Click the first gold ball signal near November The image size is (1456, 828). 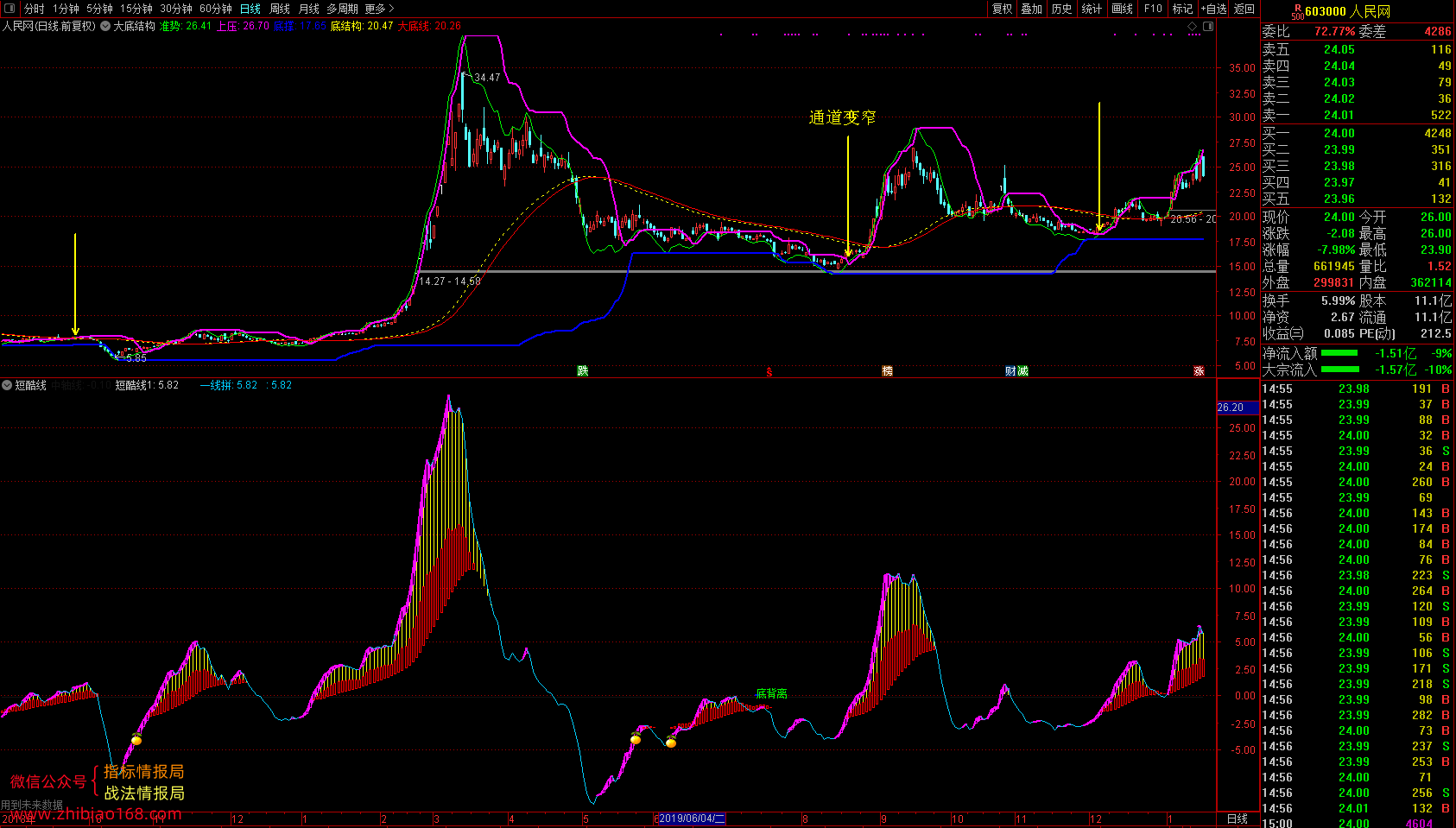(x=136, y=739)
